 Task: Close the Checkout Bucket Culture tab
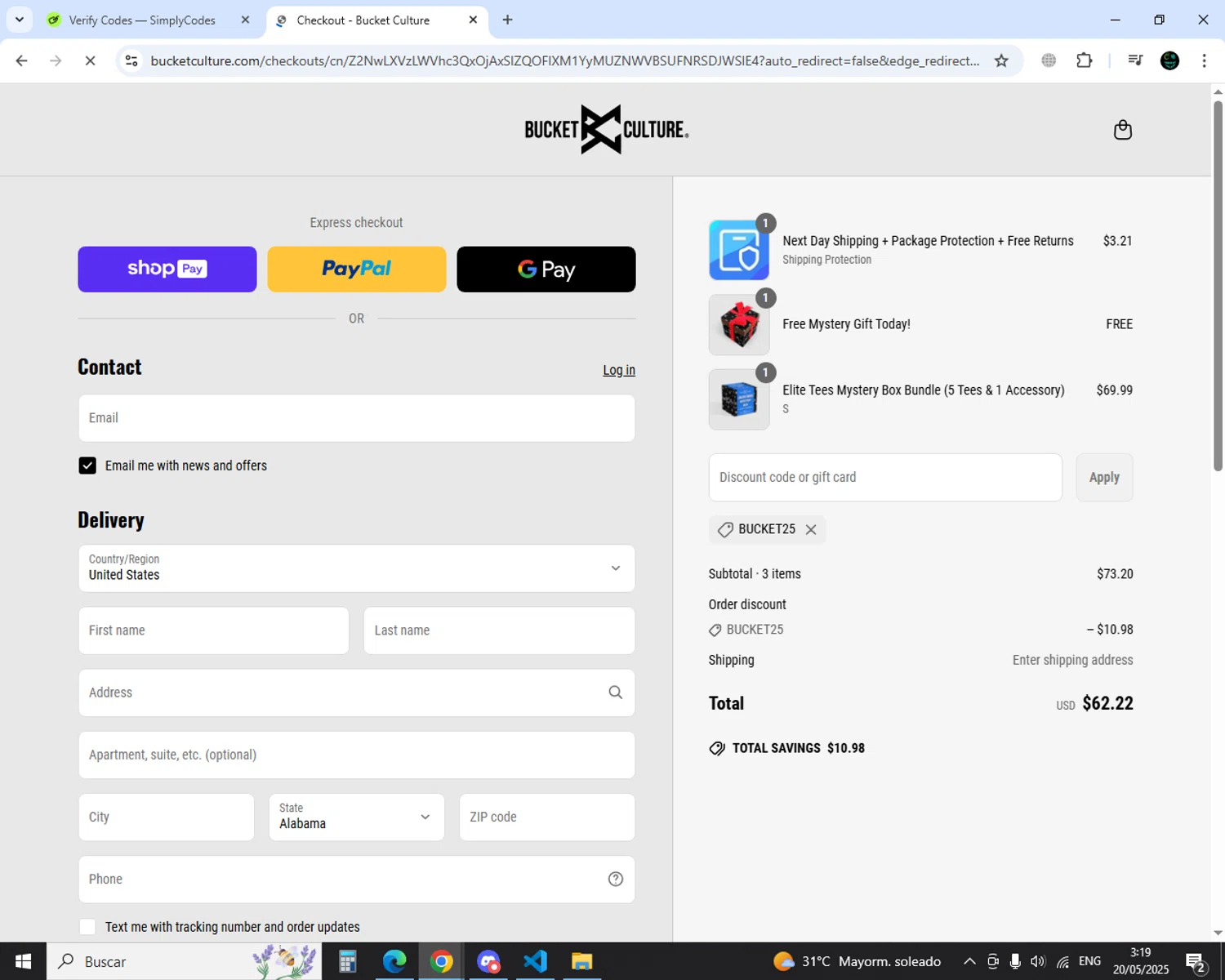tap(473, 20)
